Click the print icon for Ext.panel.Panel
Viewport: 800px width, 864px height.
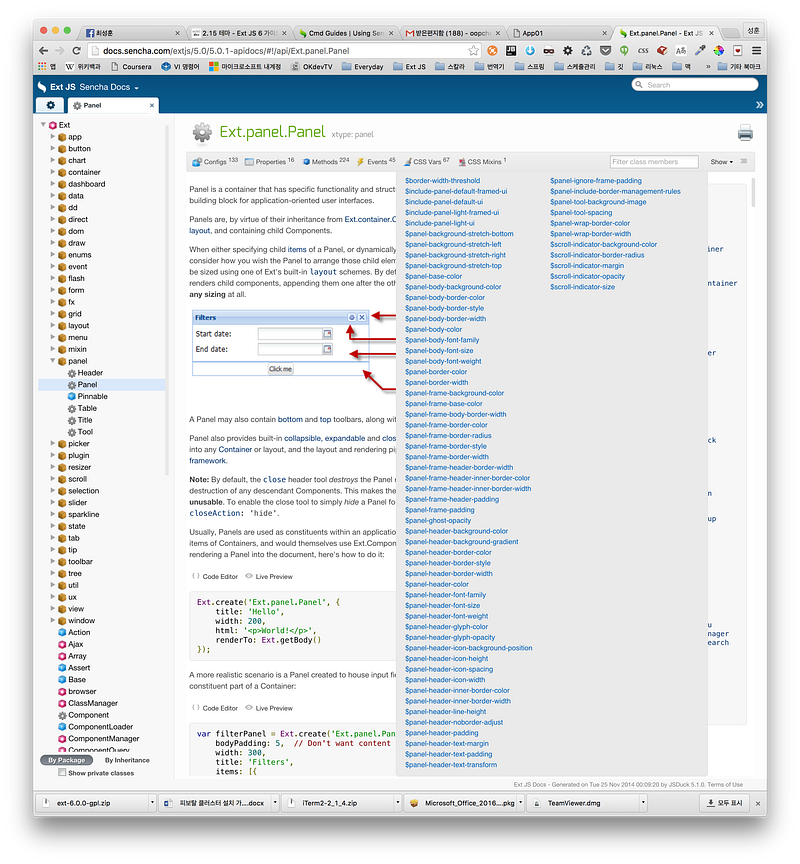pyautogui.click(x=745, y=133)
